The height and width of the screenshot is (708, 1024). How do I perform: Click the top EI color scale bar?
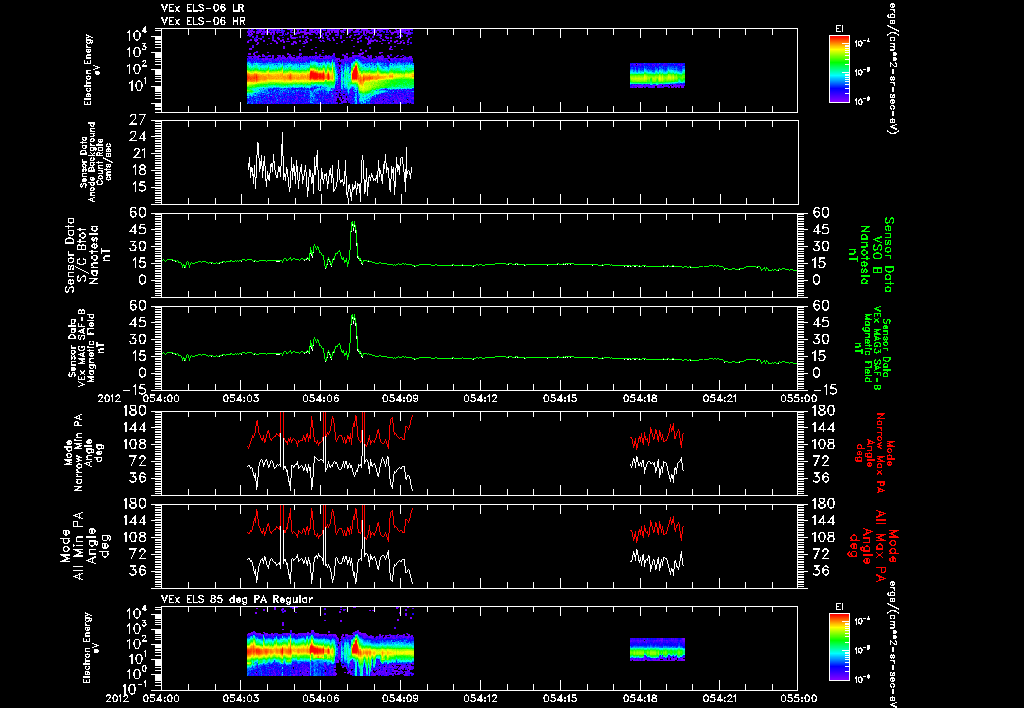point(839,69)
